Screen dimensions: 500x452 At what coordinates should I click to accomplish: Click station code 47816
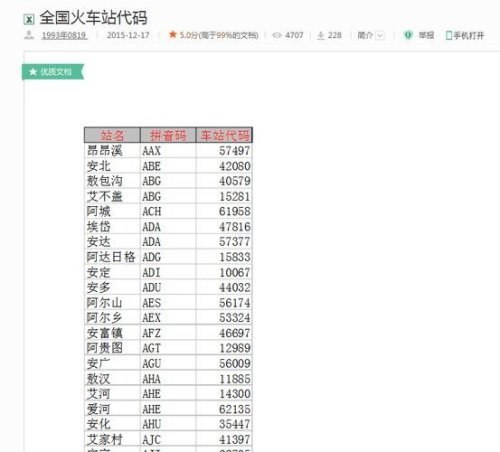(234, 227)
